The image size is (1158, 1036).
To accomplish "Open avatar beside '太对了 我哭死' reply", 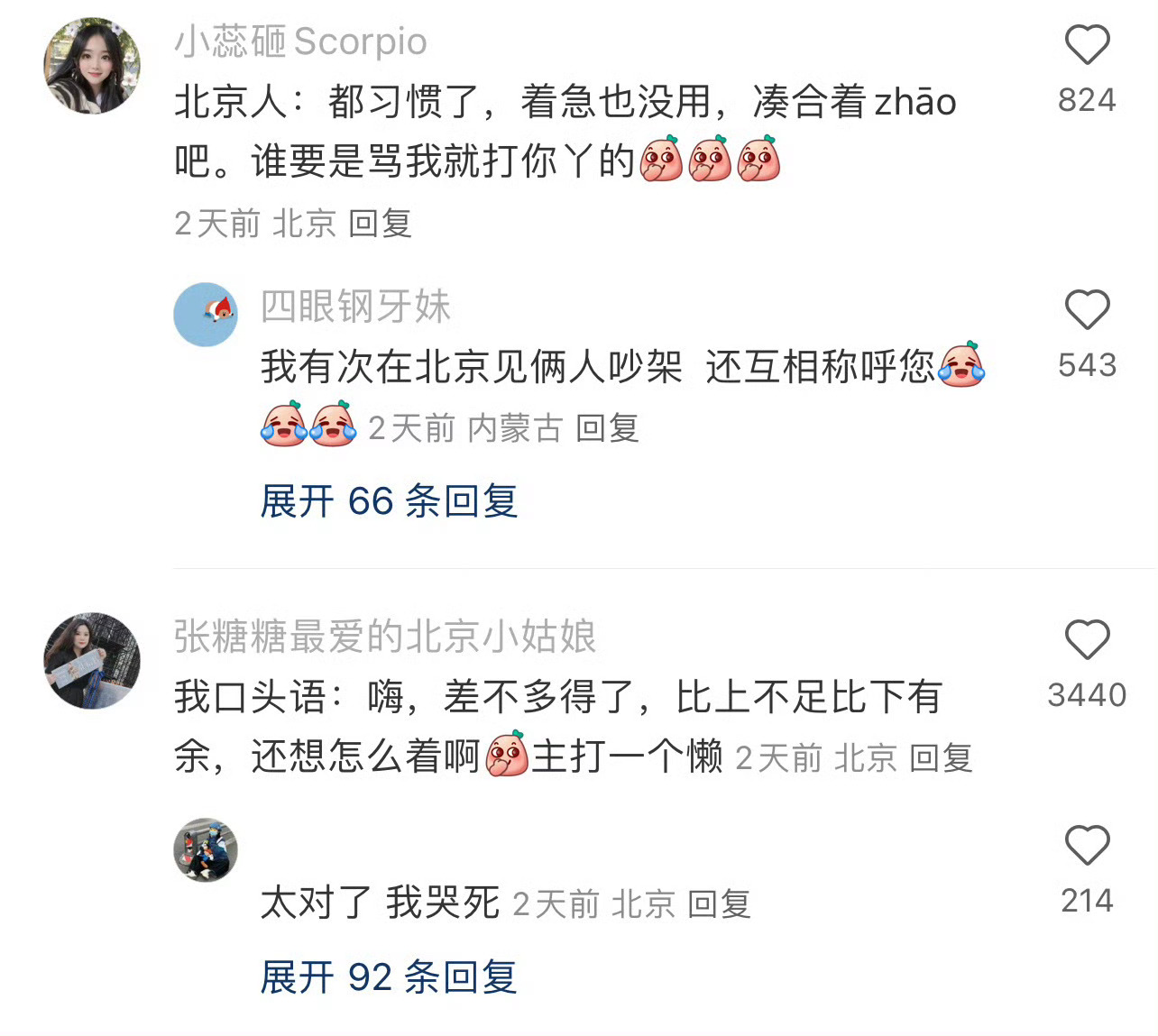I will tap(206, 850).
